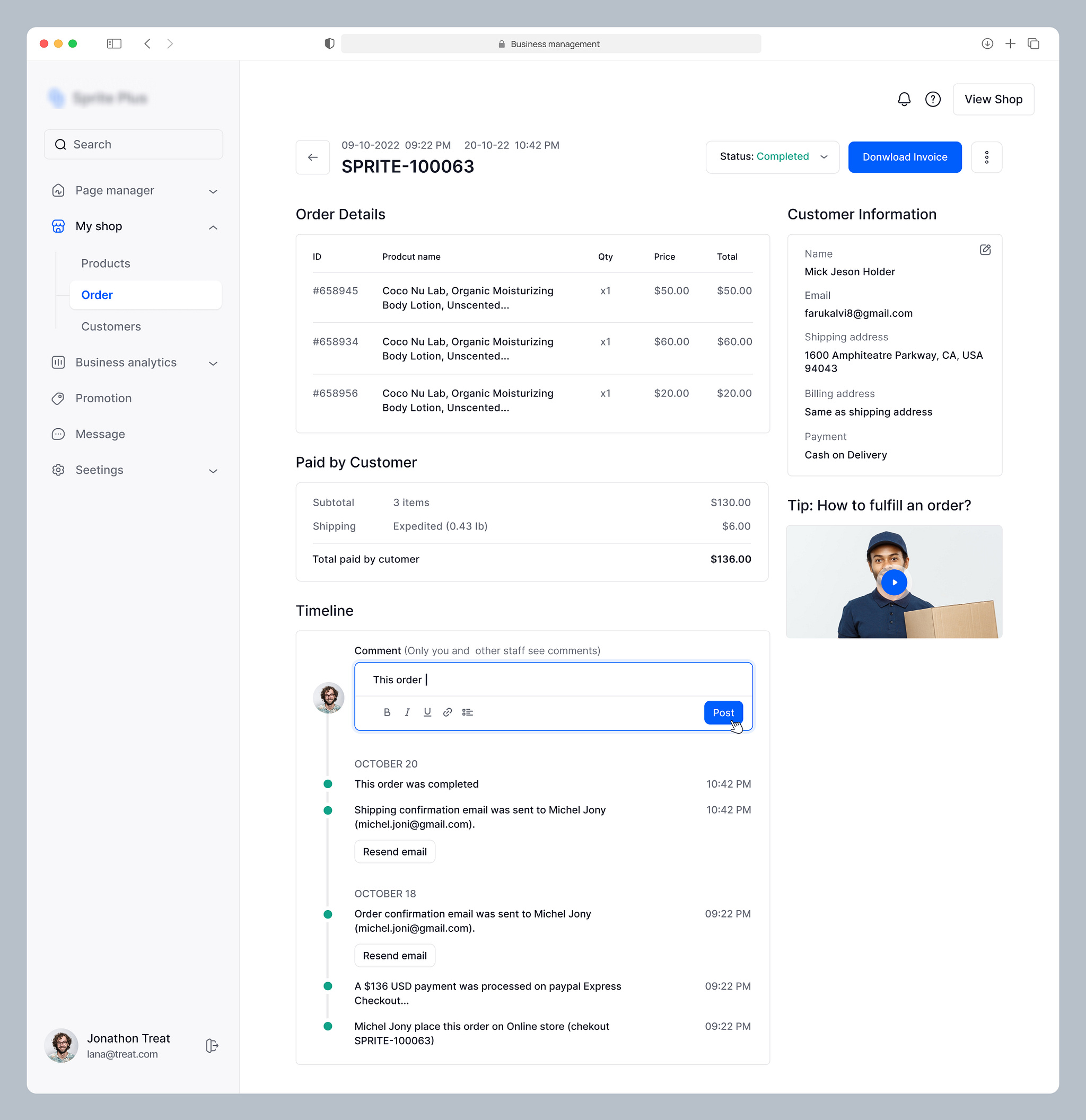This screenshot has height=1120, width=1086.
Task: Open the notifications bell
Action: pos(904,99)
